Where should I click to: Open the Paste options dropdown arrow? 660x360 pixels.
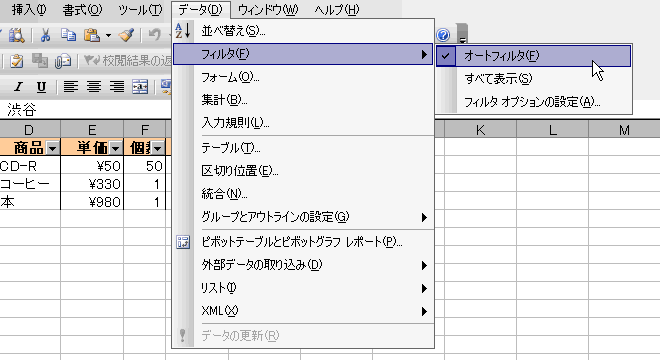tap(108, 36)
